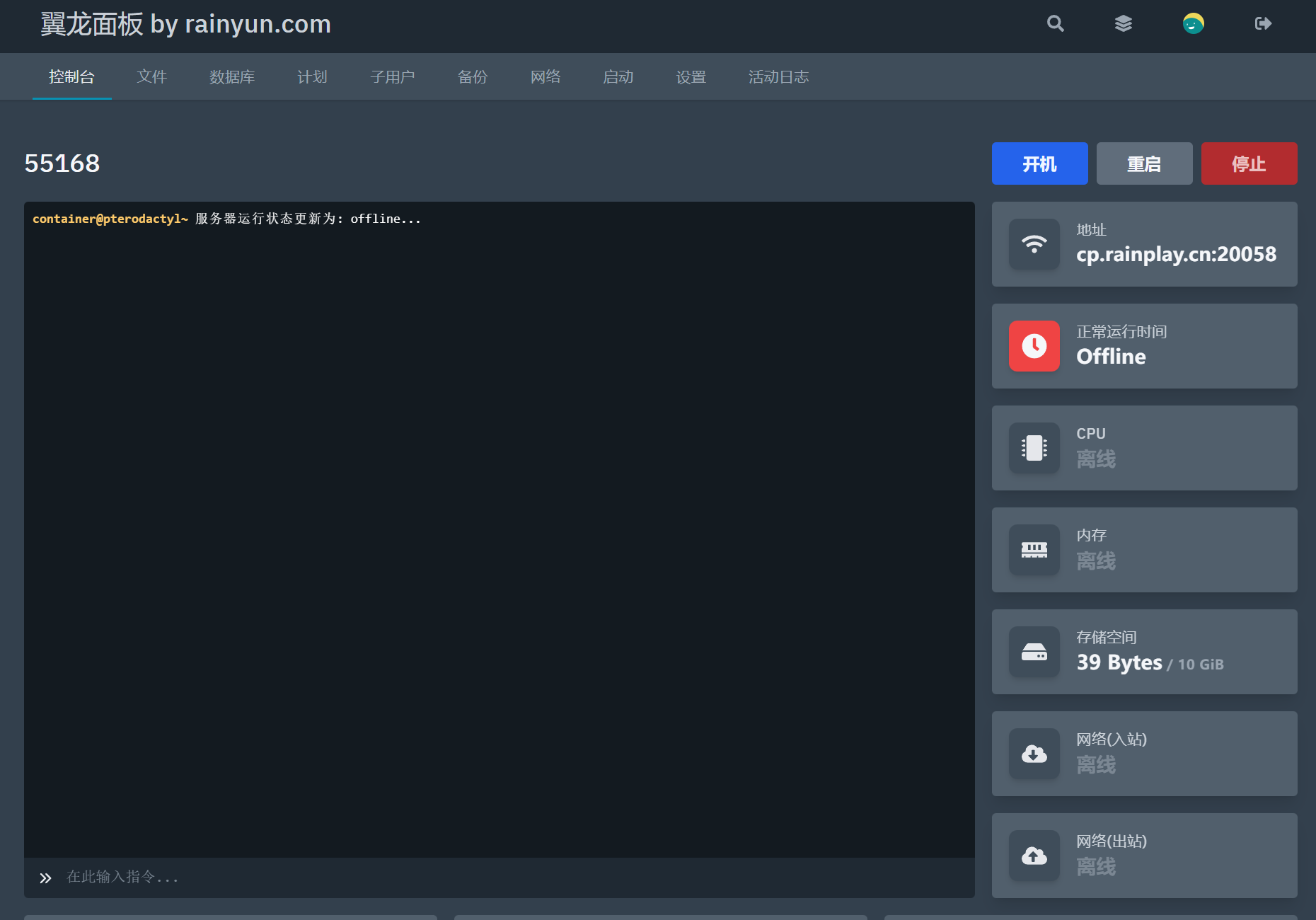The image size is (1316, 920).
Task: Restart the server with 重启 button
Action: click(x=1144, y=163)
